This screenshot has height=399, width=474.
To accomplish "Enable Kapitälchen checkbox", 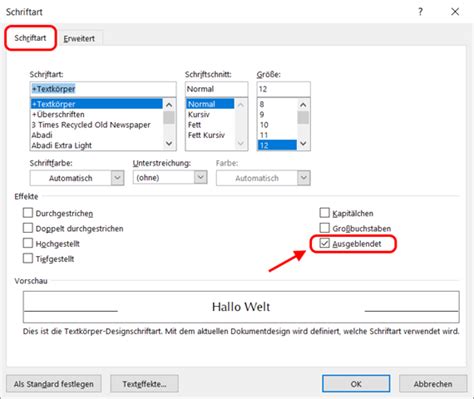I will pos(324,213).
